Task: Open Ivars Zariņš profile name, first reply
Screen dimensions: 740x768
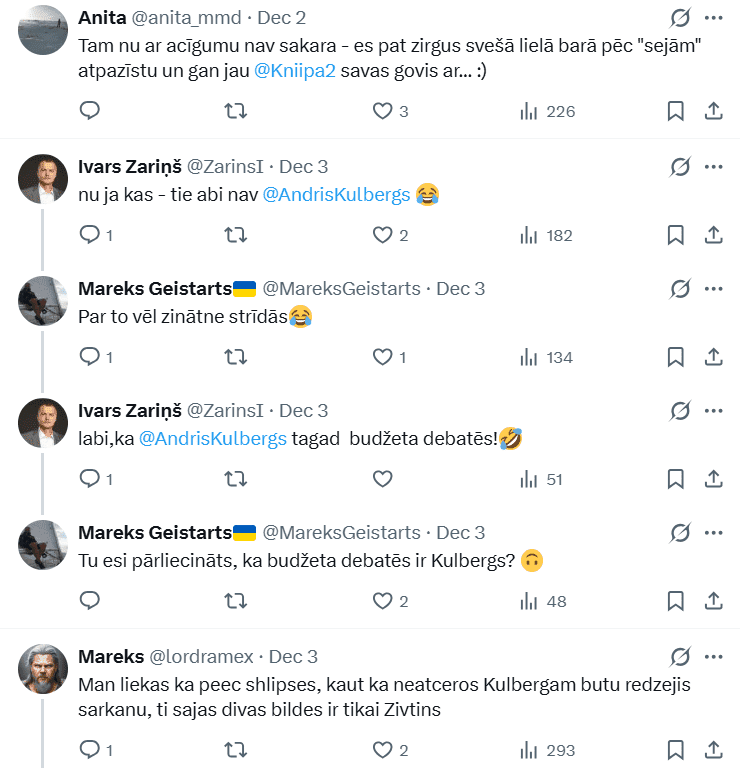Action: coord(129,166)
